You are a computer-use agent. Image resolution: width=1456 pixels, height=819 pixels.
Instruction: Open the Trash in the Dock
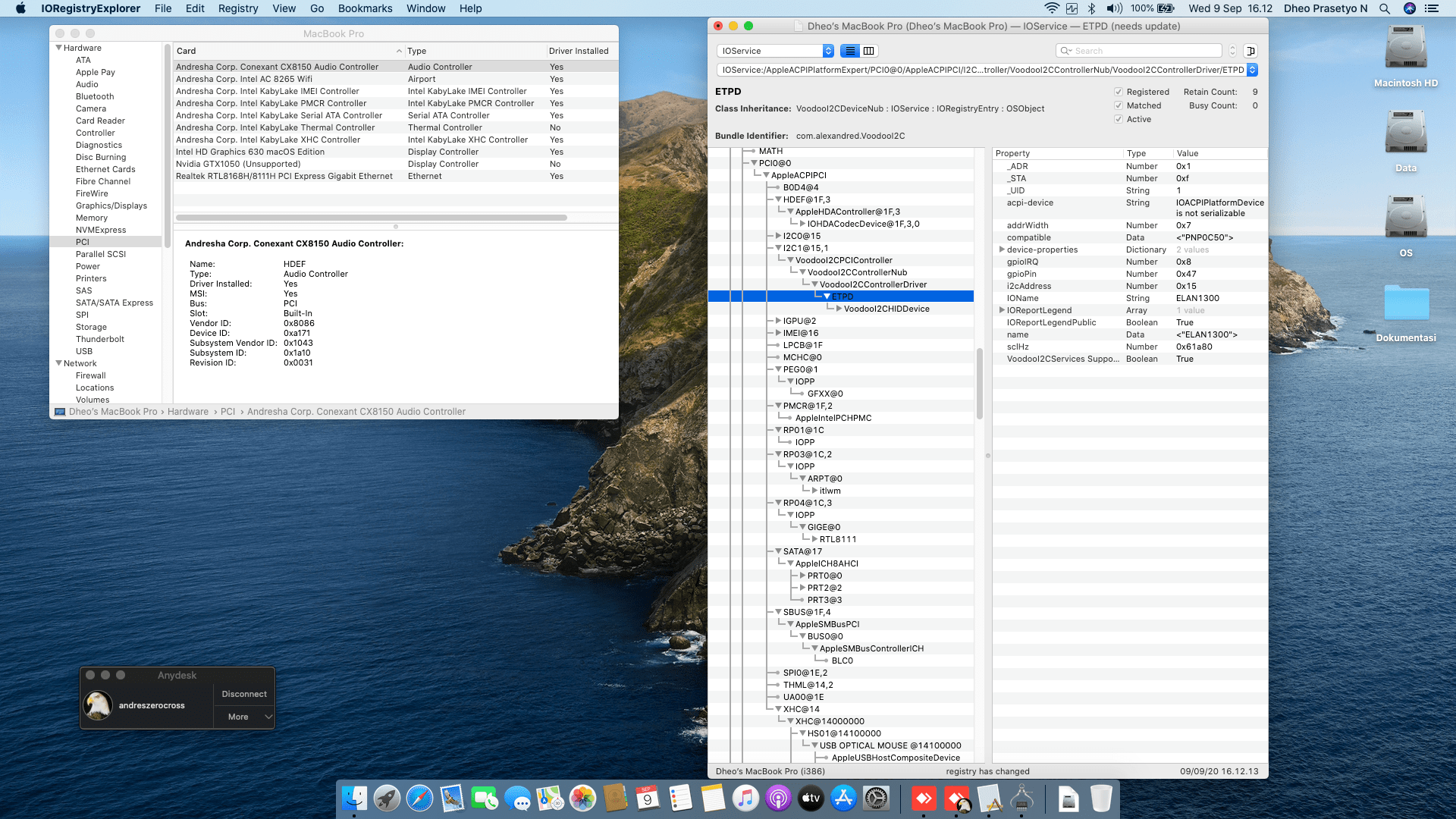(1101, 798)
